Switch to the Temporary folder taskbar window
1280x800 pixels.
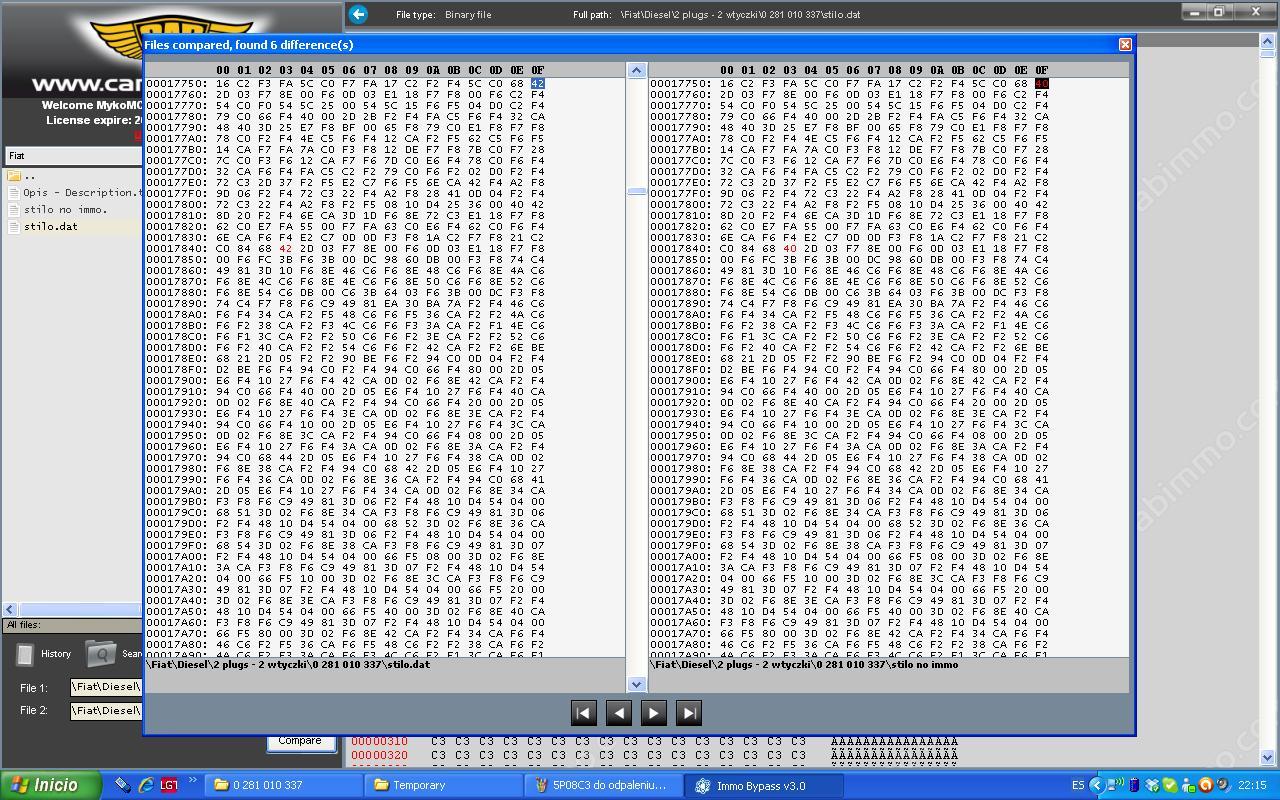(x=442, y=785)
